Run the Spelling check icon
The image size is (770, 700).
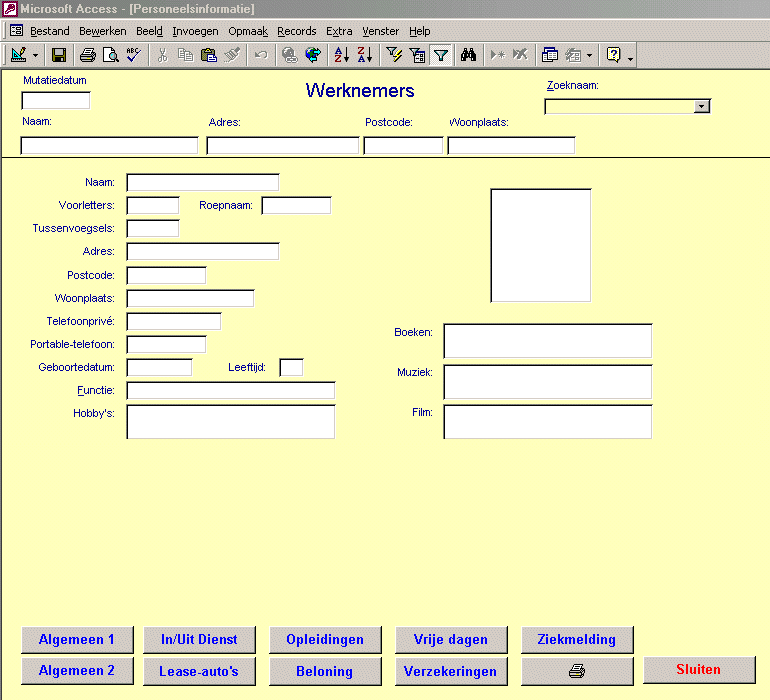pos(134,55)
